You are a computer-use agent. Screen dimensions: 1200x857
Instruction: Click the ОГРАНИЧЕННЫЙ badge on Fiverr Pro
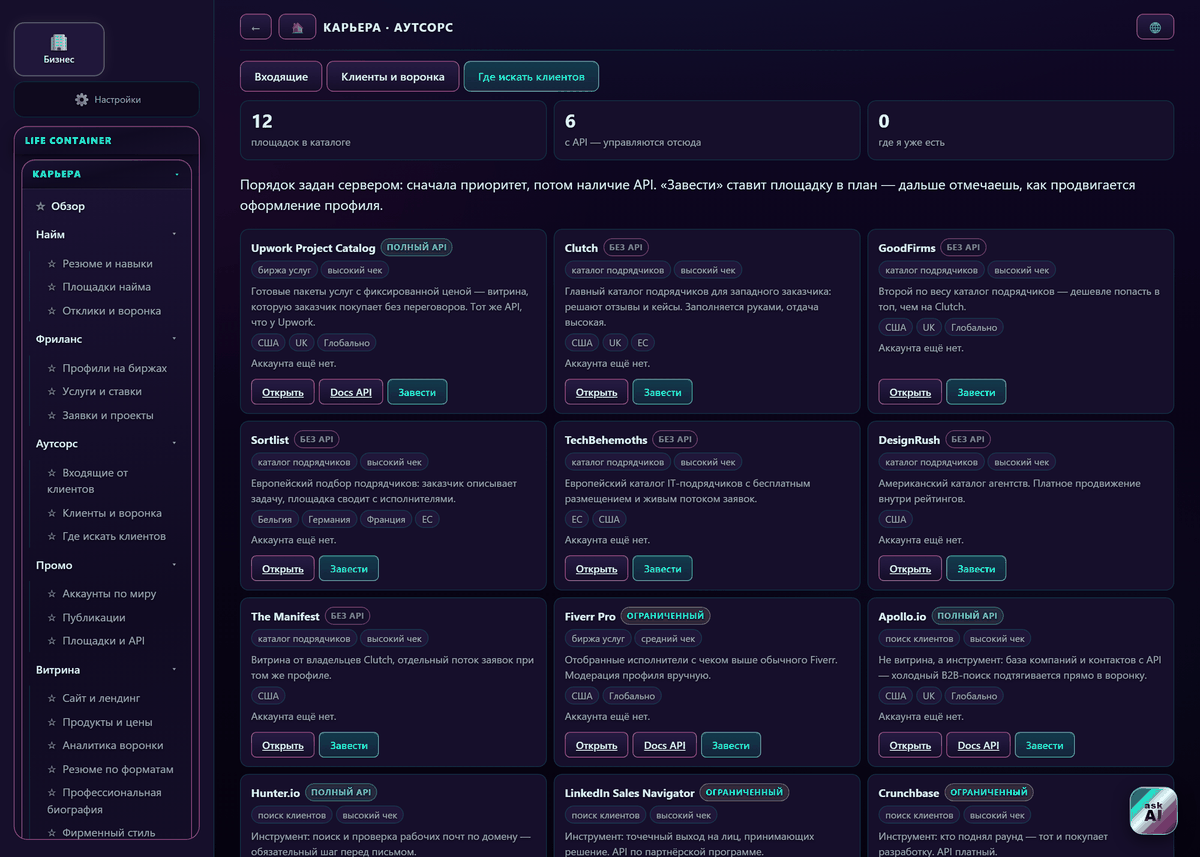(x=665, y=616)
